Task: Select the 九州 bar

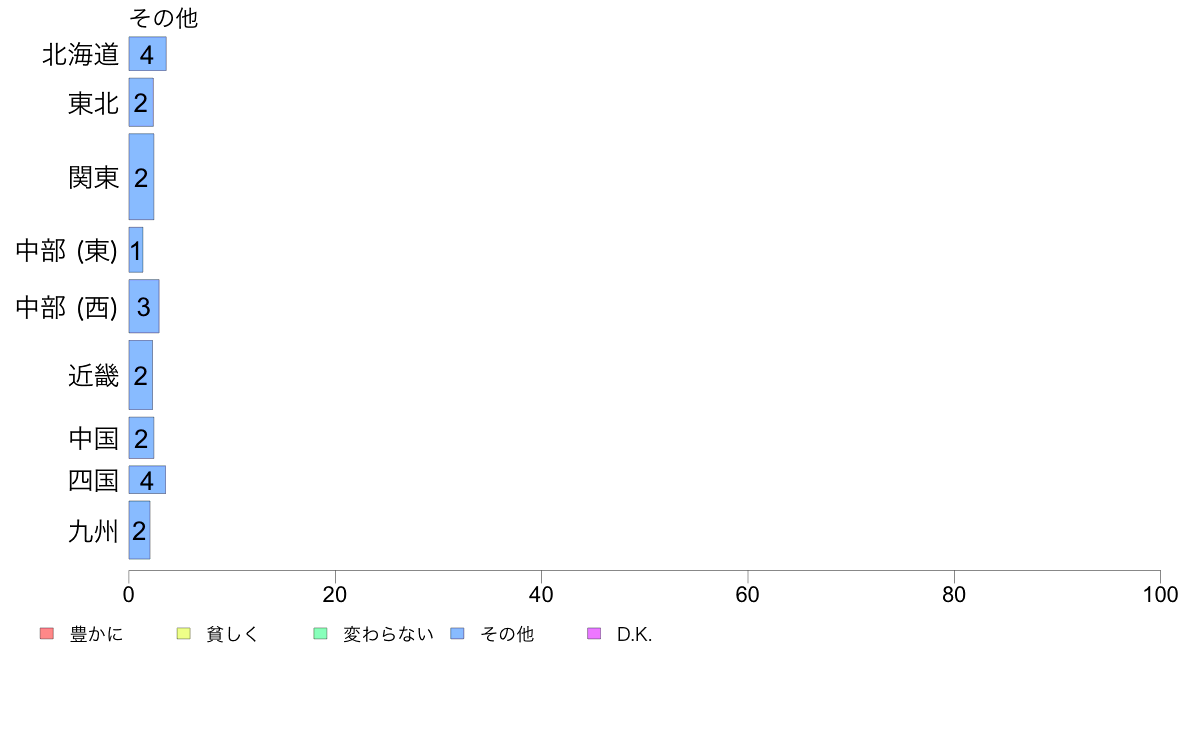Action: click(x=139, y=530)
